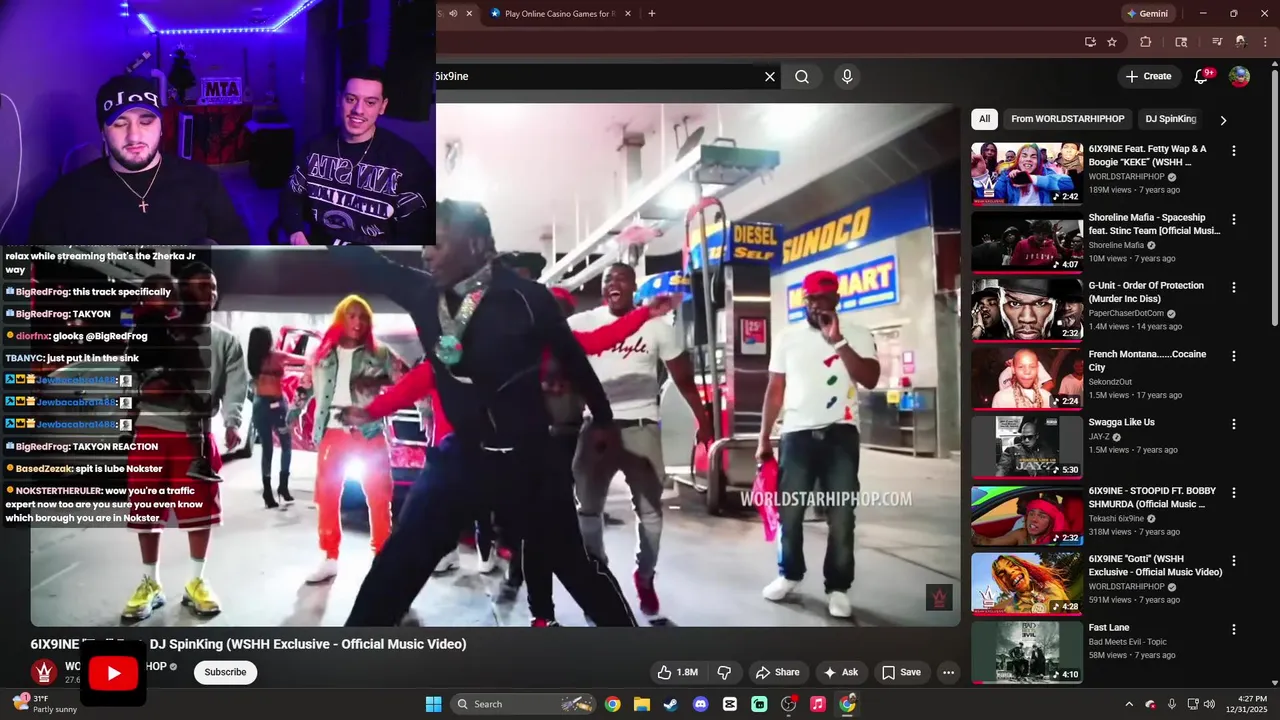
Task: Open options for French Montana Cocaine City
Action: pos(1234,356)
